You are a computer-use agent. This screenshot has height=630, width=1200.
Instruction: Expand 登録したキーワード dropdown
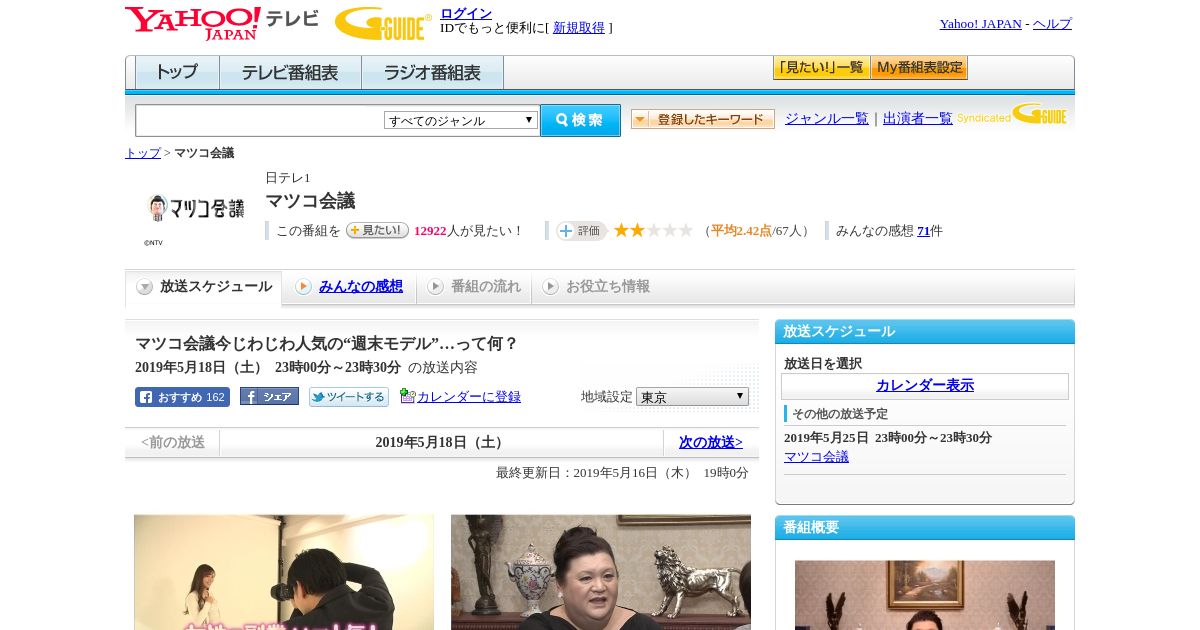[703, 119]
